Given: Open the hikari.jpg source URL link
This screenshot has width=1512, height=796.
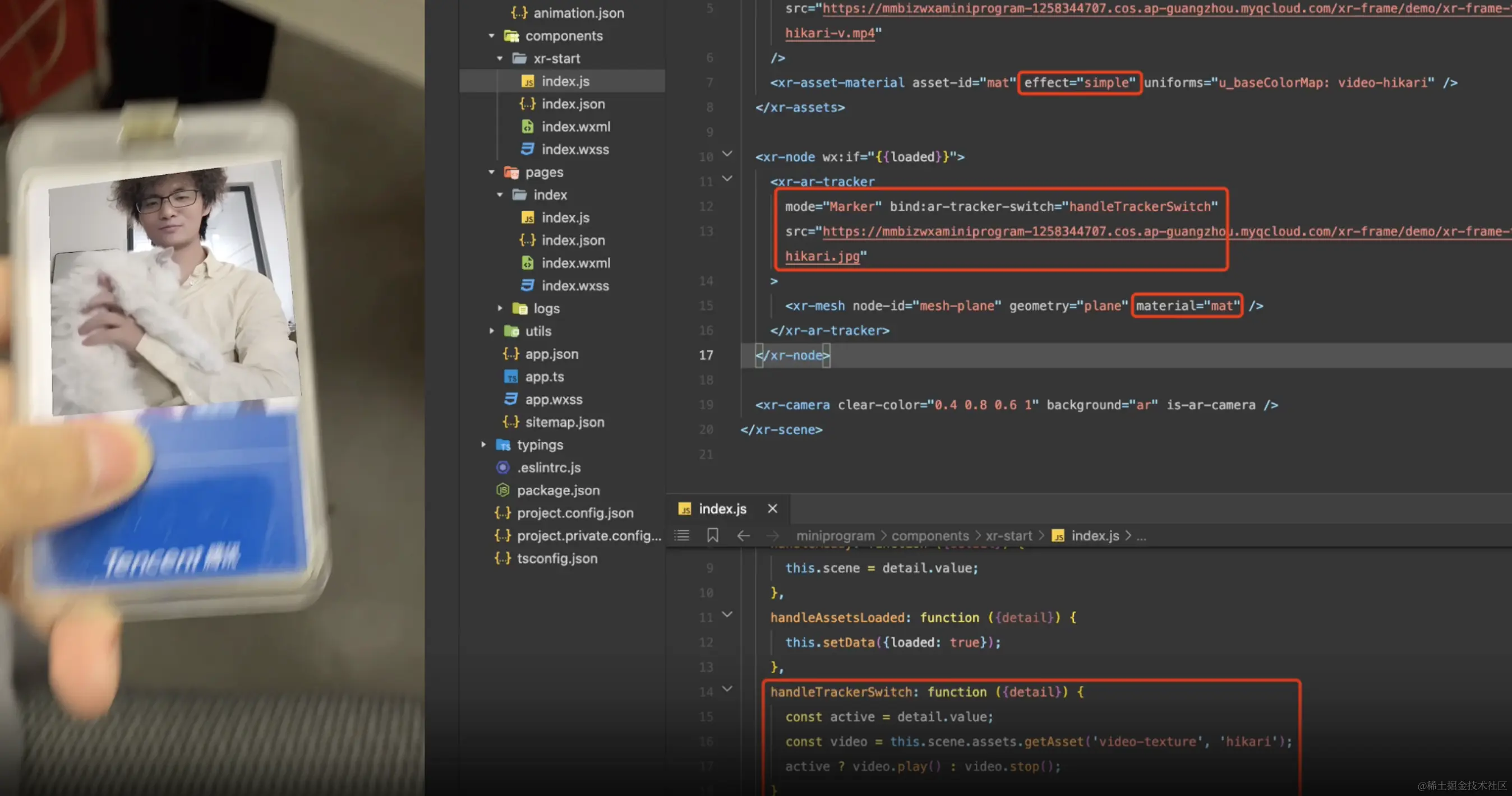Looking at the screenshot, I should 822,256.
